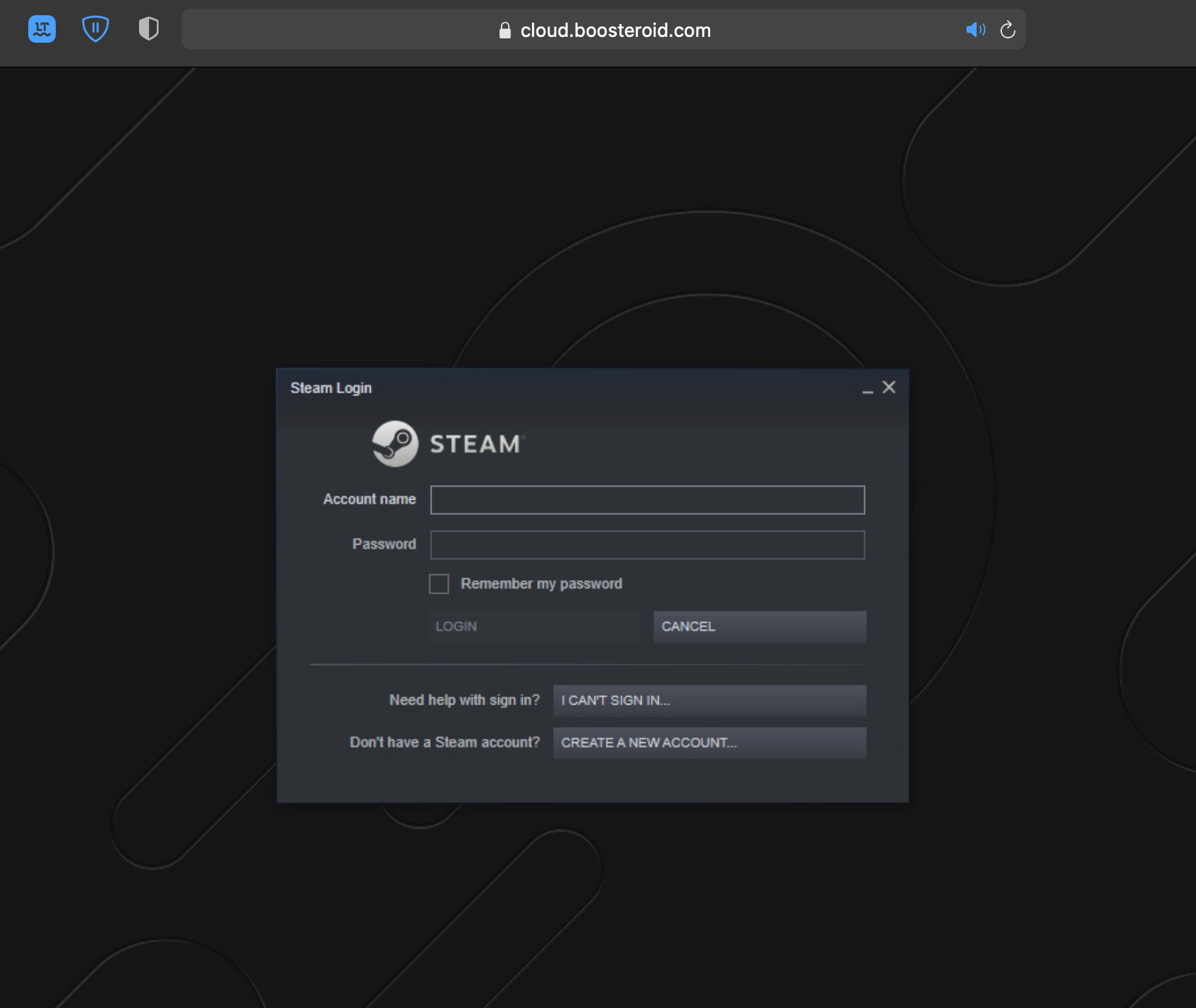This screenshot has height=1008, width=1196.
Task: Open the I CAN'T SIGN IN... help
Action: point(709,700)
